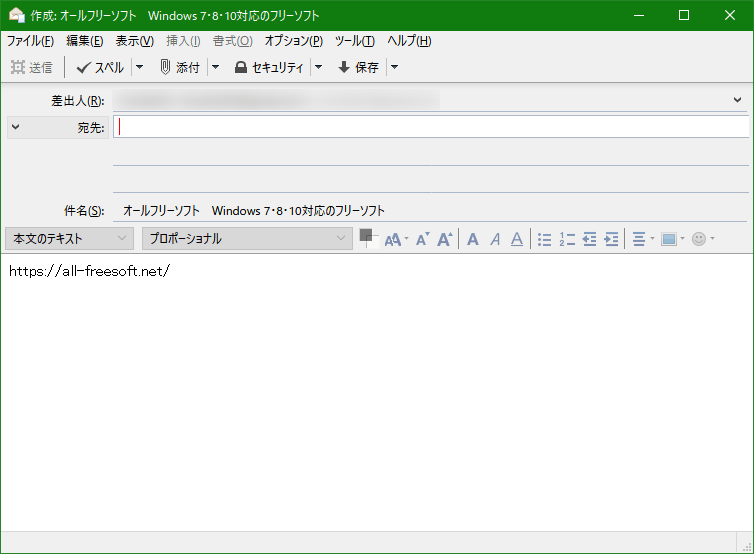Expand the save options dropdown arrow
The height and width of the screenshot is (554, 754).
pos(394,67)
